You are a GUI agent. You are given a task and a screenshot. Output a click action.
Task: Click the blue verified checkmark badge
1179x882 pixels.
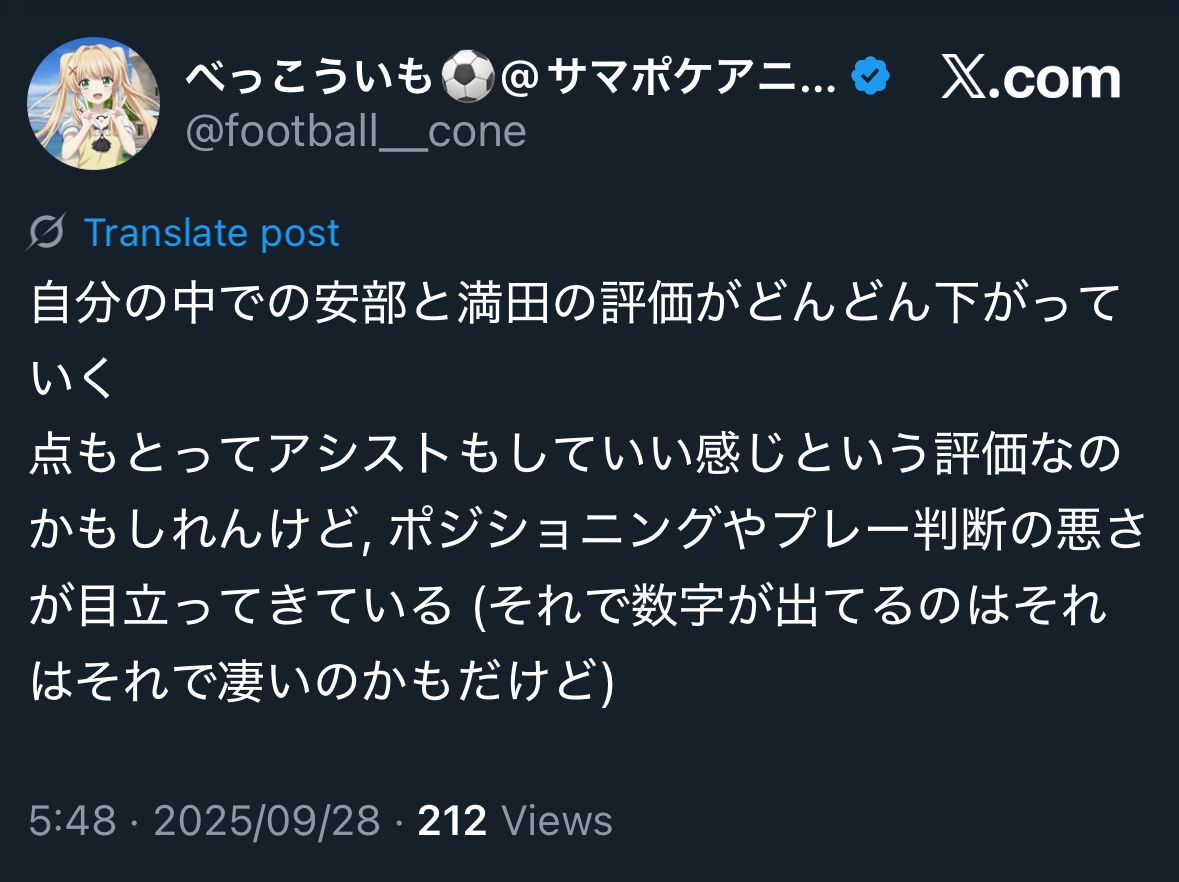pos(870,77)
